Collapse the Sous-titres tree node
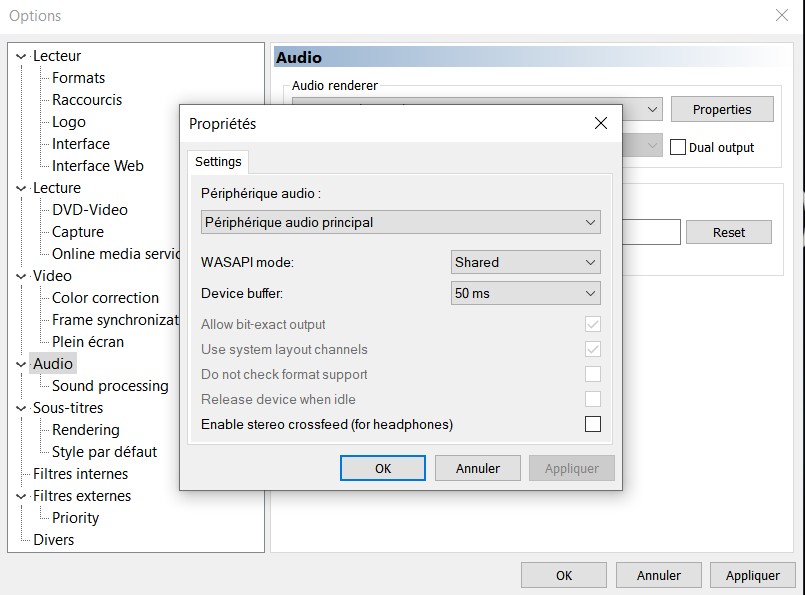The image size is (805, 595). pyautogui.click(x=21, y=408)
